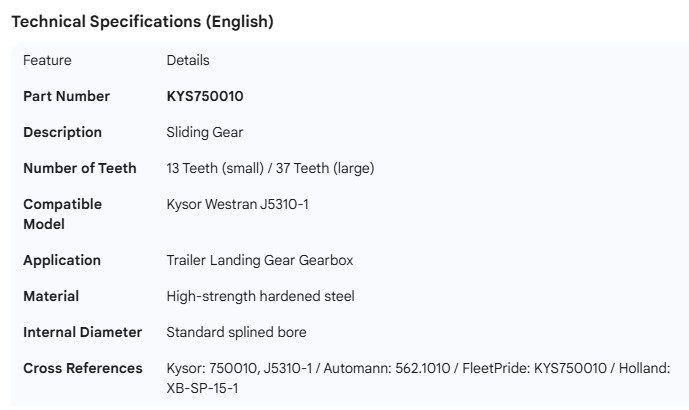Image resolution: width=689 pixels, height=410 pixels.
Task: Select the Internal Diameter row label
Action: click(82, 332)
